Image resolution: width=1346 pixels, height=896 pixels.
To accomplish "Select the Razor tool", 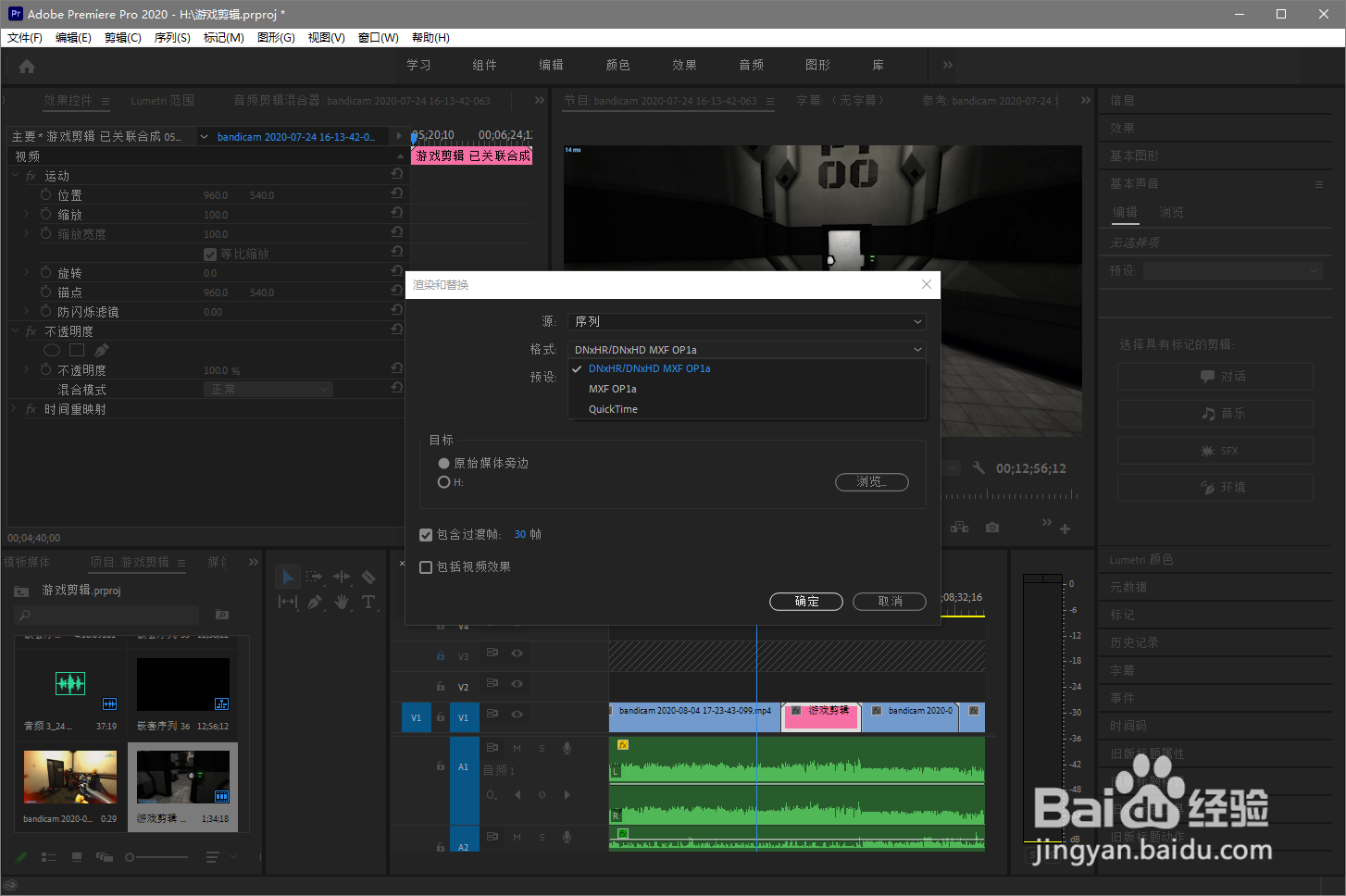I will click(x=368, y=577).
